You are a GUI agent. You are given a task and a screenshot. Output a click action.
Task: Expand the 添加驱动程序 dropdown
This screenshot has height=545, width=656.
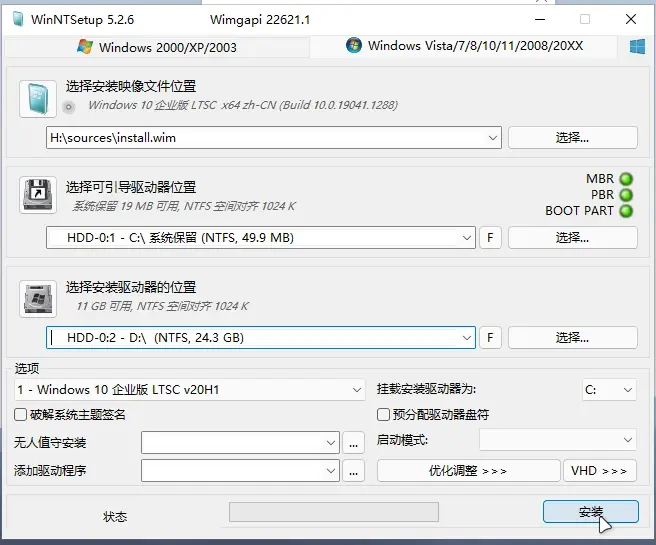coord(331,471)
